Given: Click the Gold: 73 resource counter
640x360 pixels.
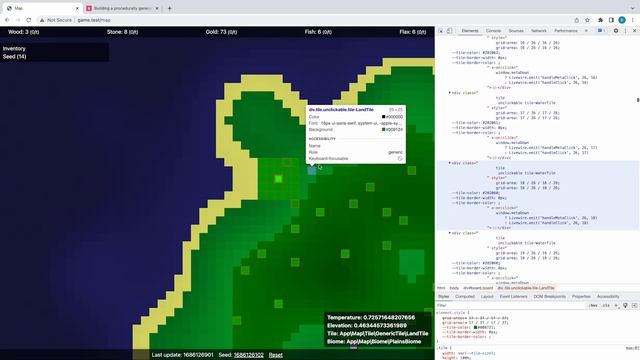Looking at the screenshot, I should coord(221,32).
